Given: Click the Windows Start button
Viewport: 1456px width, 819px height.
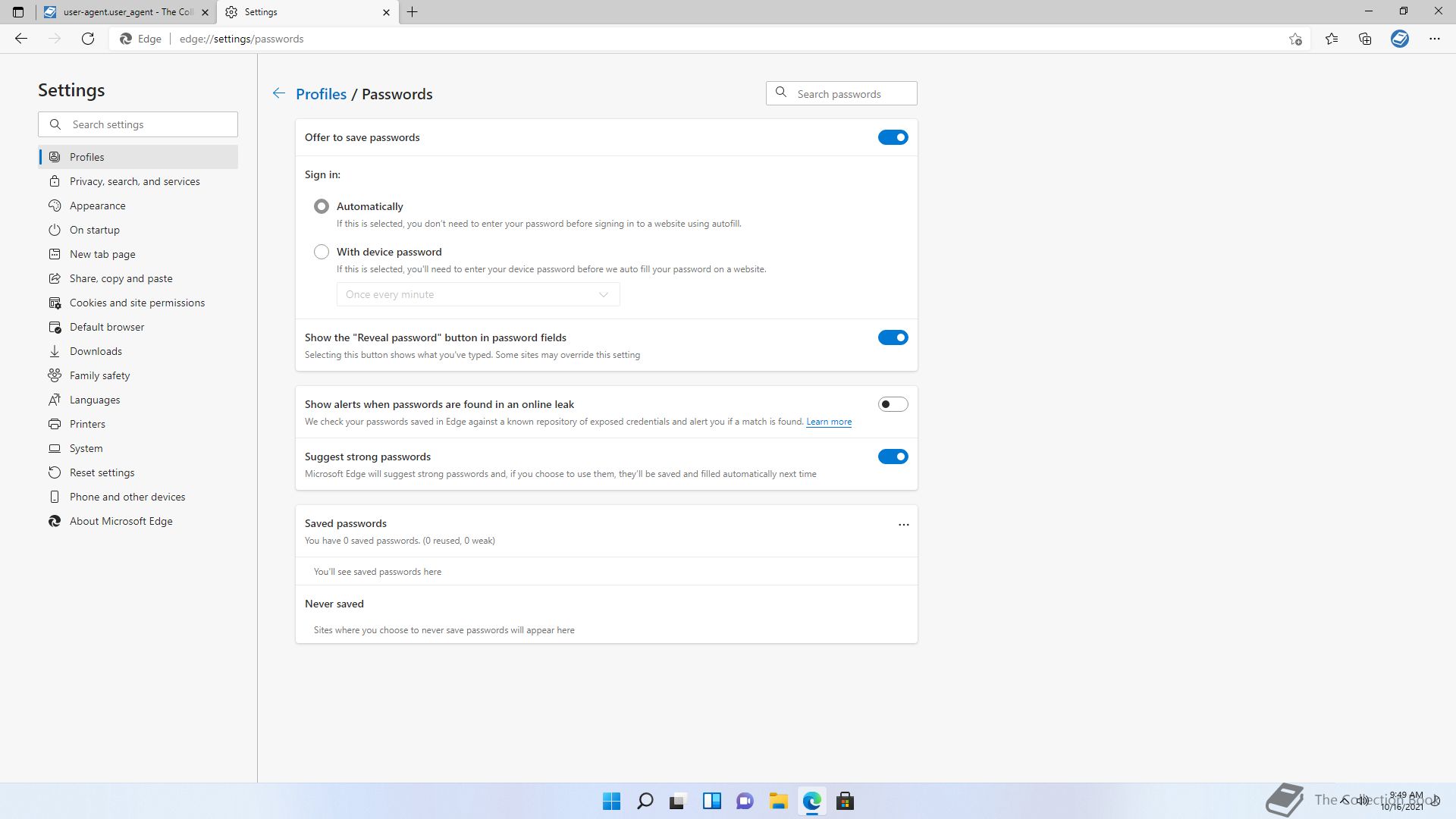Looking at the screenshot, I should pos(611,802).
